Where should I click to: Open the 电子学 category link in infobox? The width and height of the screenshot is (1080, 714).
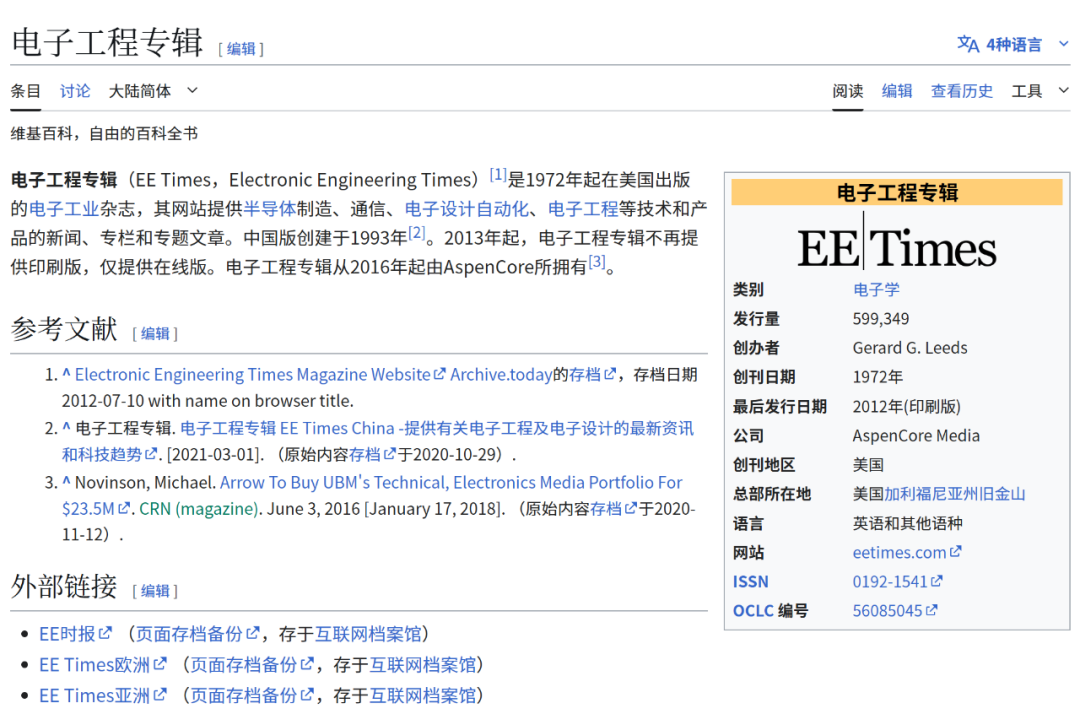click(876, 290)
